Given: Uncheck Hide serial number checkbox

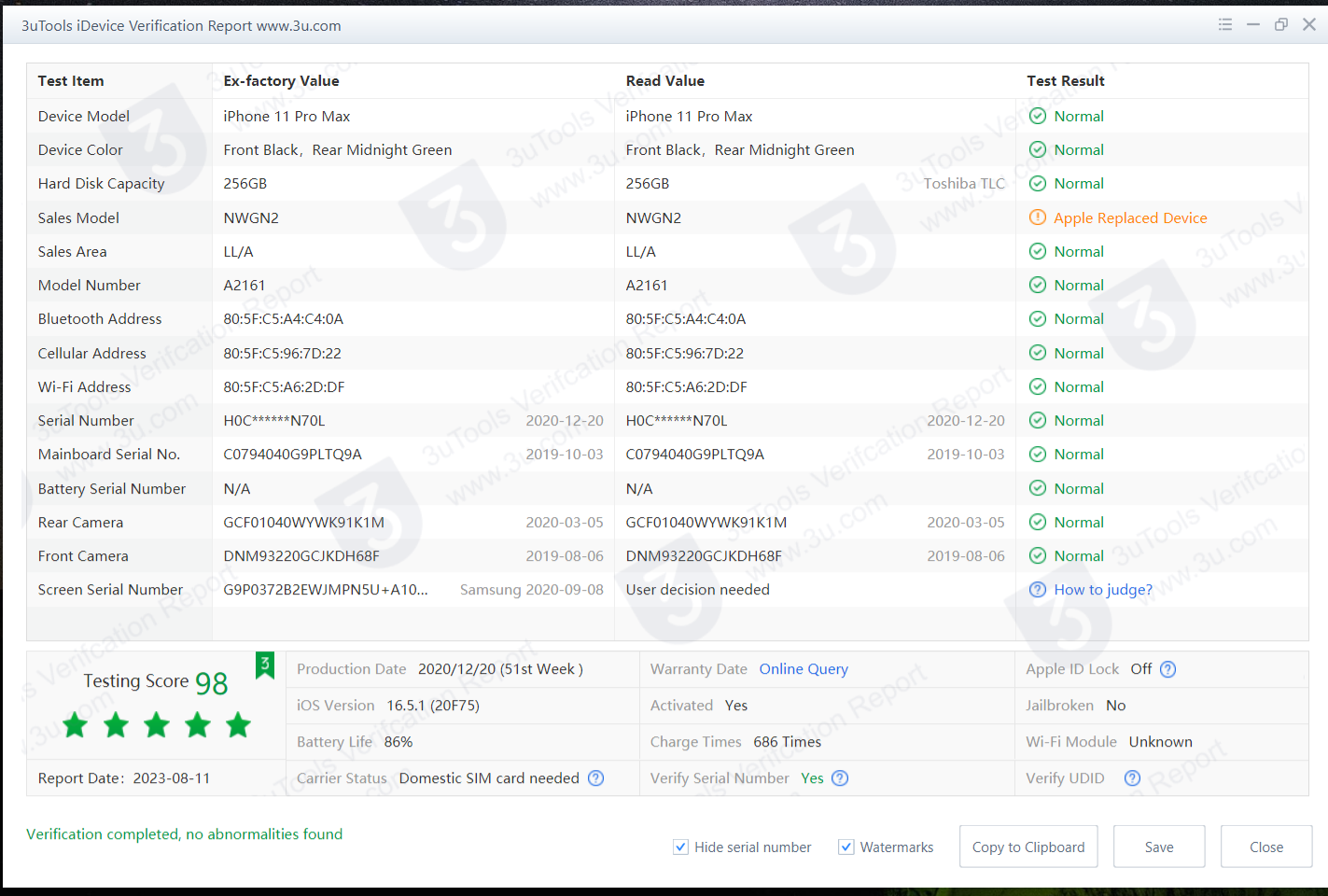Looking at the screenshot, I should click(x=681, y=847).
